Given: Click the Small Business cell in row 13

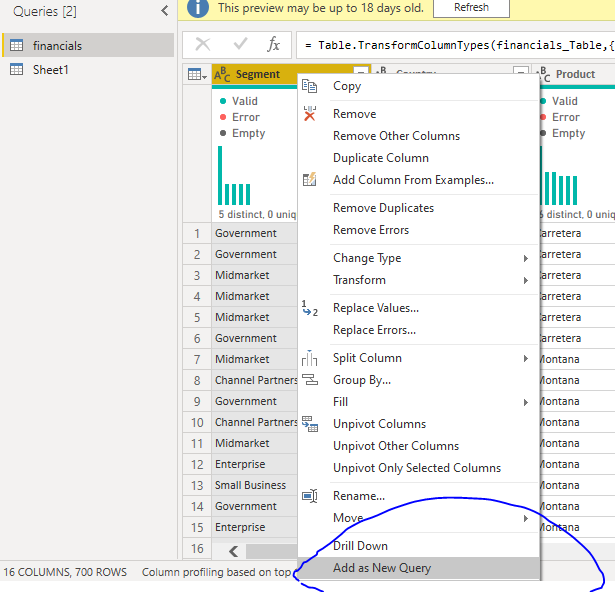Looking at the screenshot, I should [255, 485].
